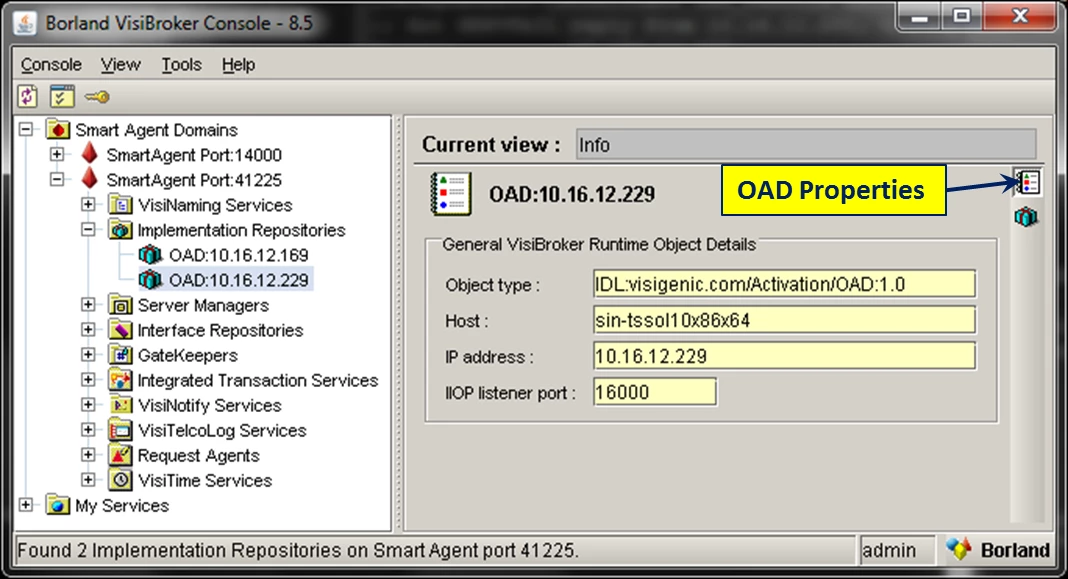
Task: Minimize the VisiBroker Console window
Action: pyautogui.click(x=920, y=16)
